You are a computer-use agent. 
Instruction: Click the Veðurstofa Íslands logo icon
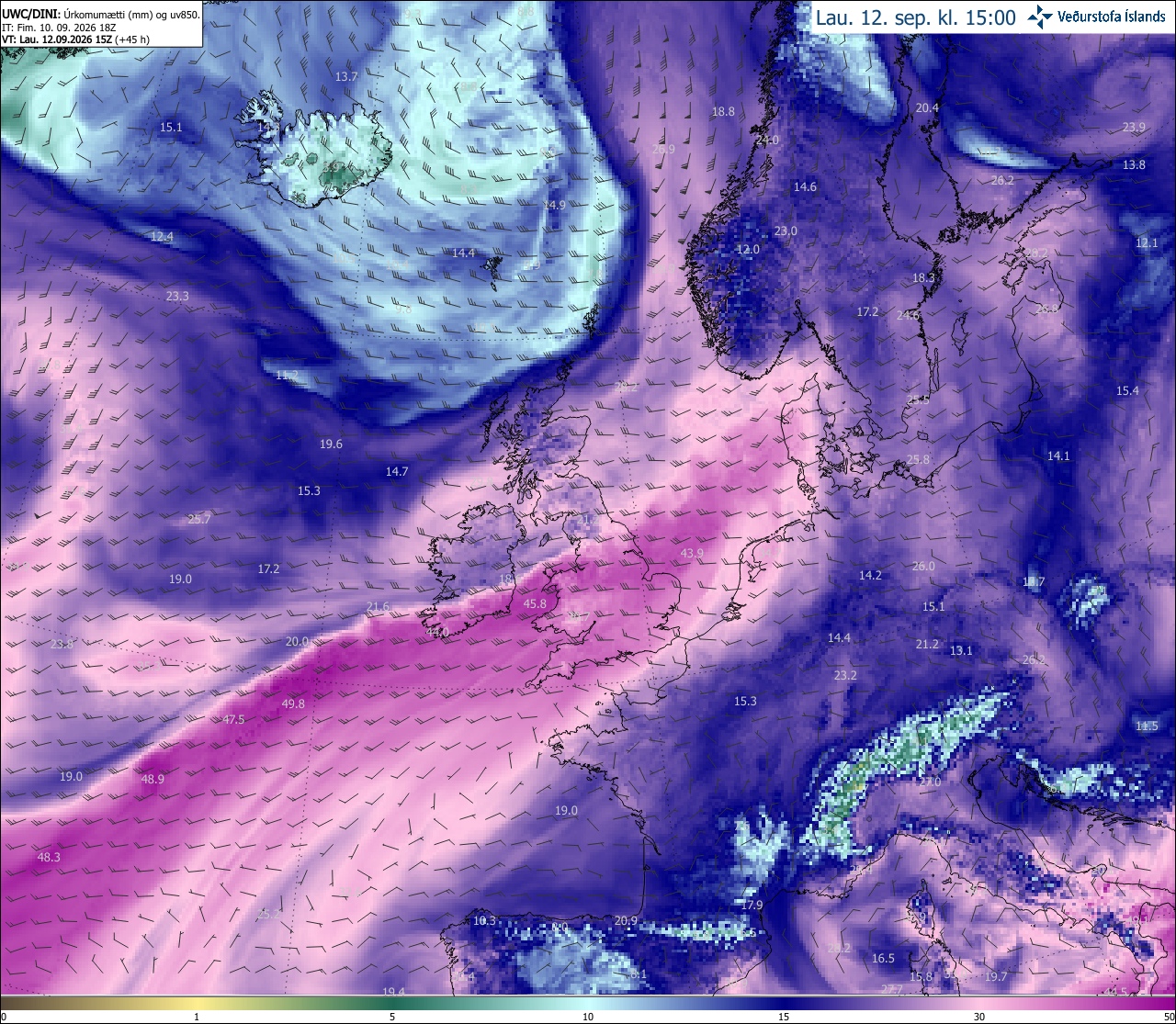1040,17
